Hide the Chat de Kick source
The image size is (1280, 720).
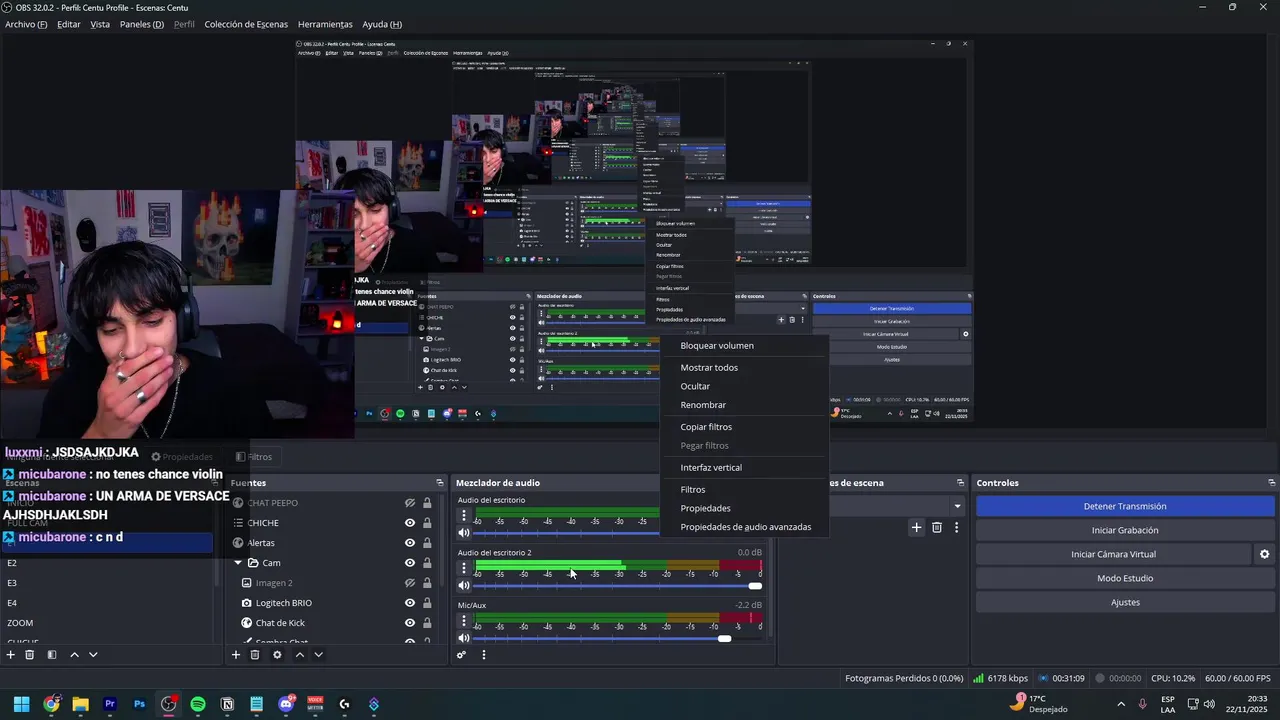(410, 623)
